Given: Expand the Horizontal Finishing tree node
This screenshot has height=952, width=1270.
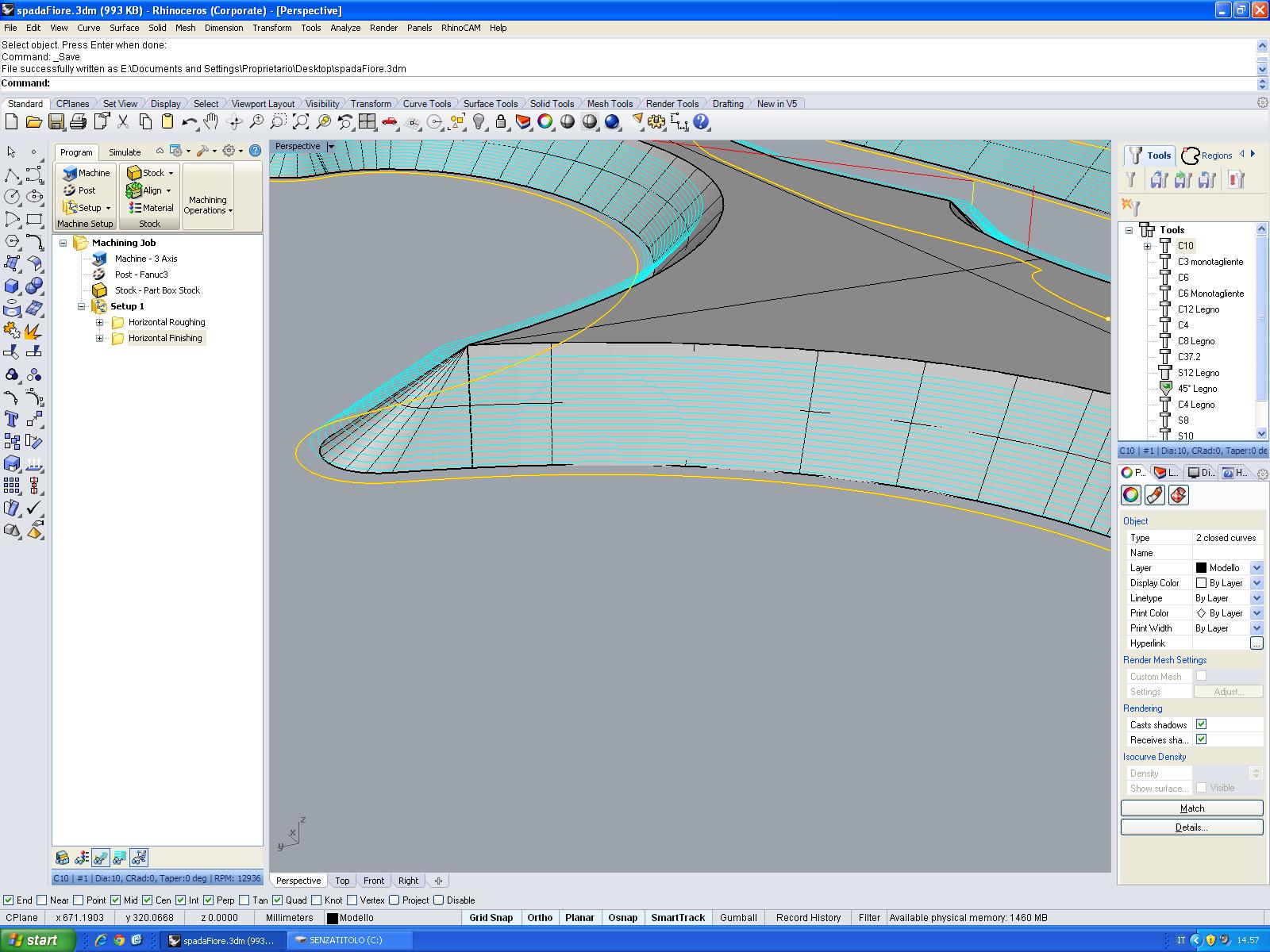Looking at the screenshot, I should click(x=99, y=338).
